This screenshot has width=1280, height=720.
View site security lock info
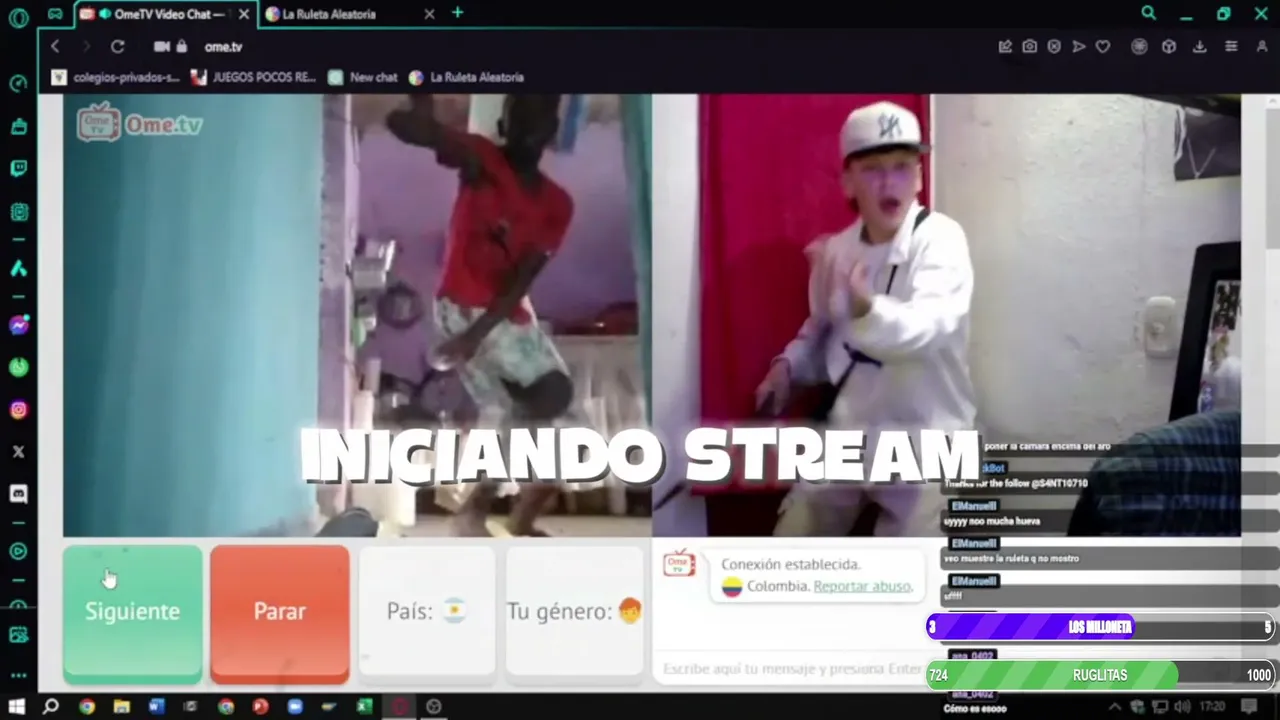[x=181, y=47]
